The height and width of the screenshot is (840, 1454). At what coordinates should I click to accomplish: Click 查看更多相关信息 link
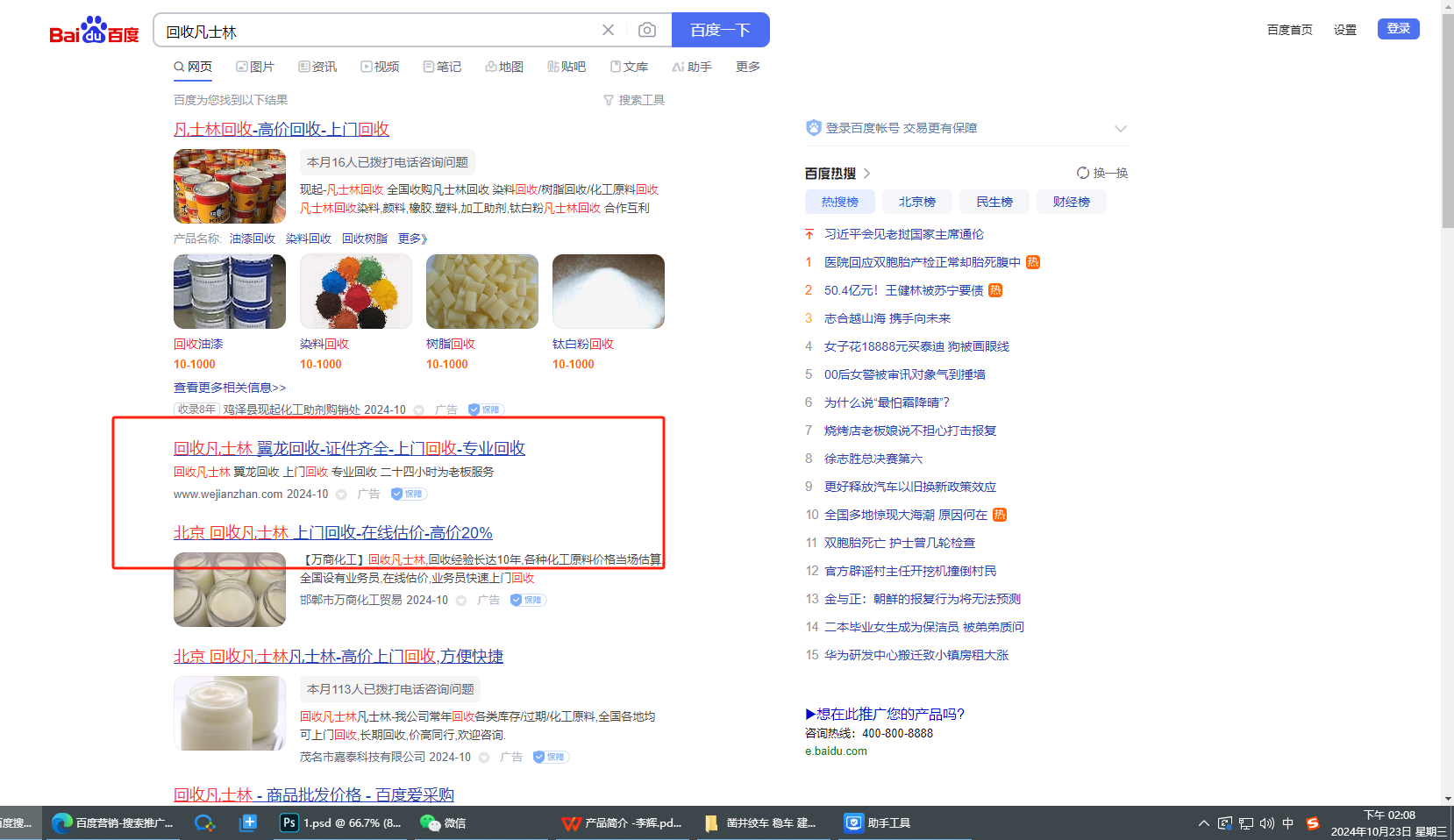(230, 388)
